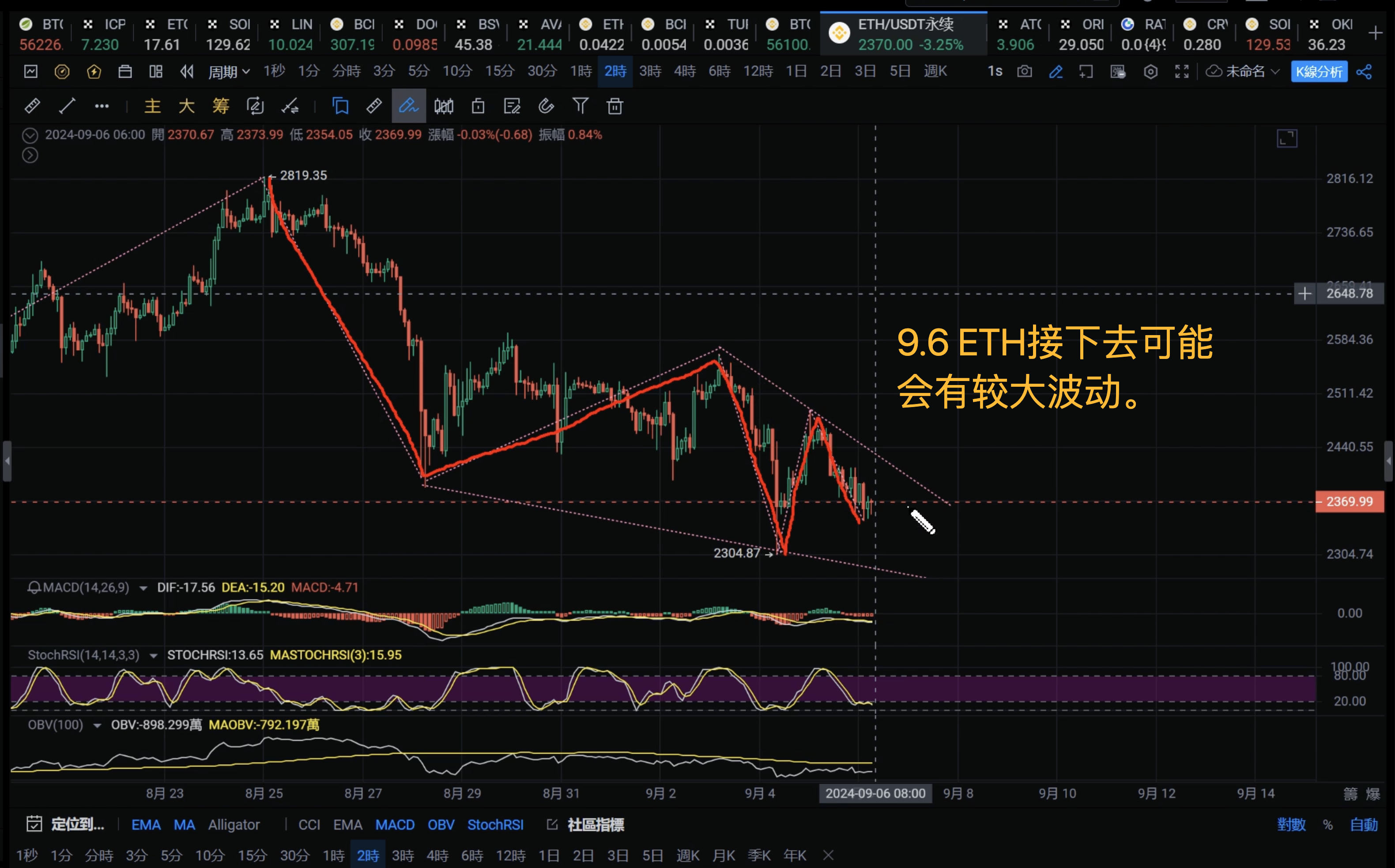Click the 2369.99 current price label

pos(1349,501)
